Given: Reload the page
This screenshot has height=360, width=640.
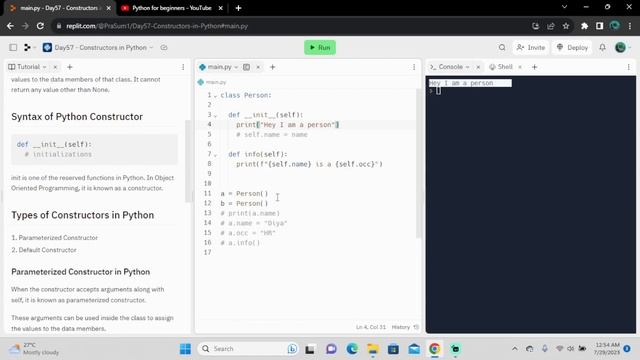Looking at the screenshot, I should (40, 26).
